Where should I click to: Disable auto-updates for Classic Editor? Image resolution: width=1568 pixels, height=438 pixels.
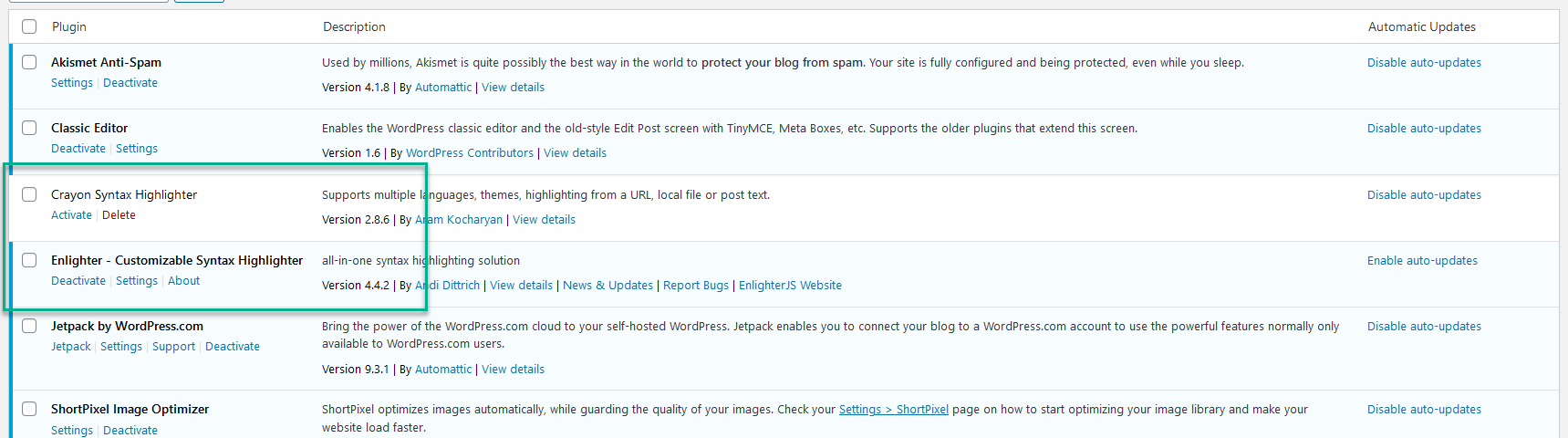1424,129
